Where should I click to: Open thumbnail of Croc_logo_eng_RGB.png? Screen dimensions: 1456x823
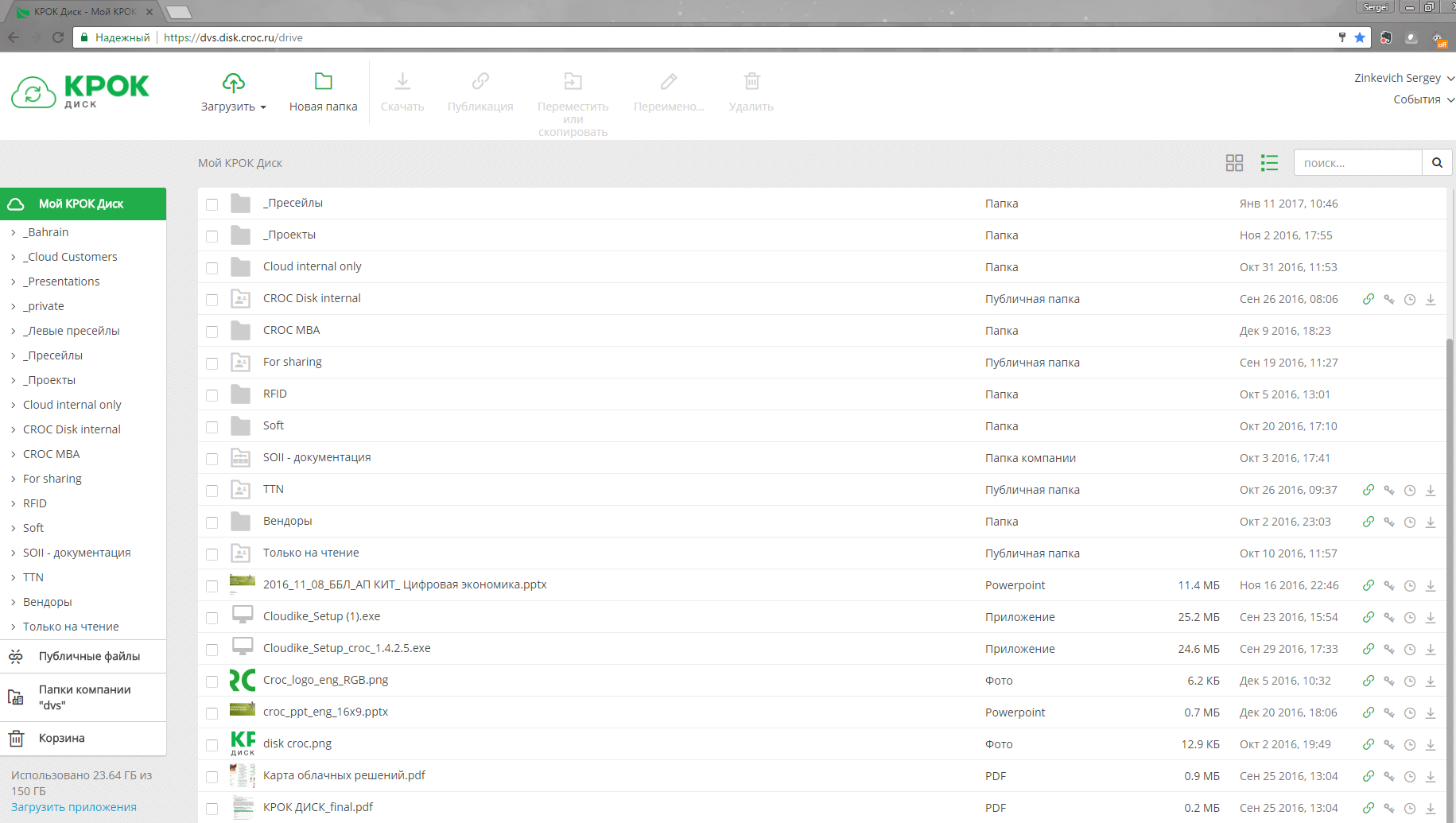point(243,681)
